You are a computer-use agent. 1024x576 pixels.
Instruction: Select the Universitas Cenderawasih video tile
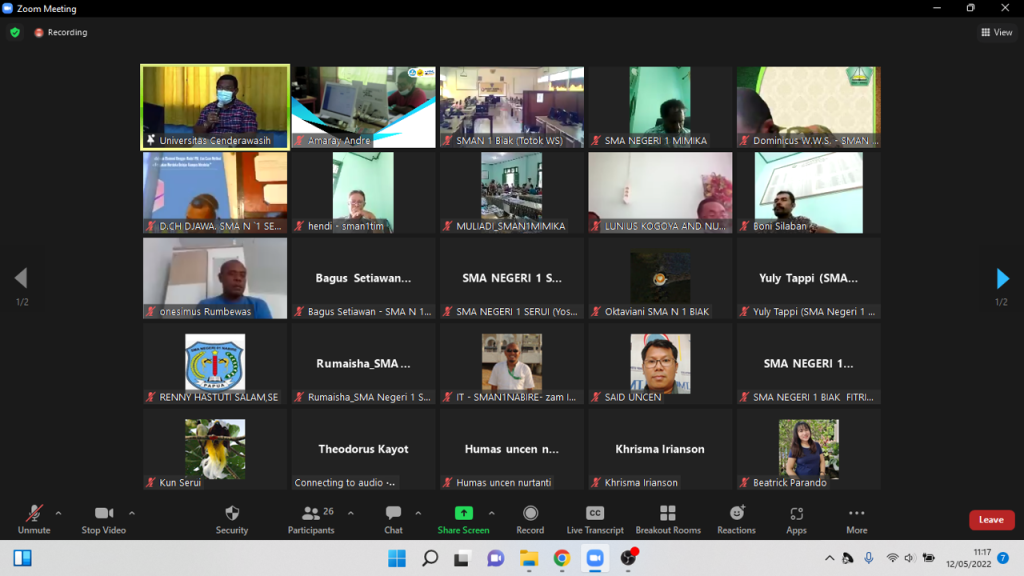click(215, 107)
